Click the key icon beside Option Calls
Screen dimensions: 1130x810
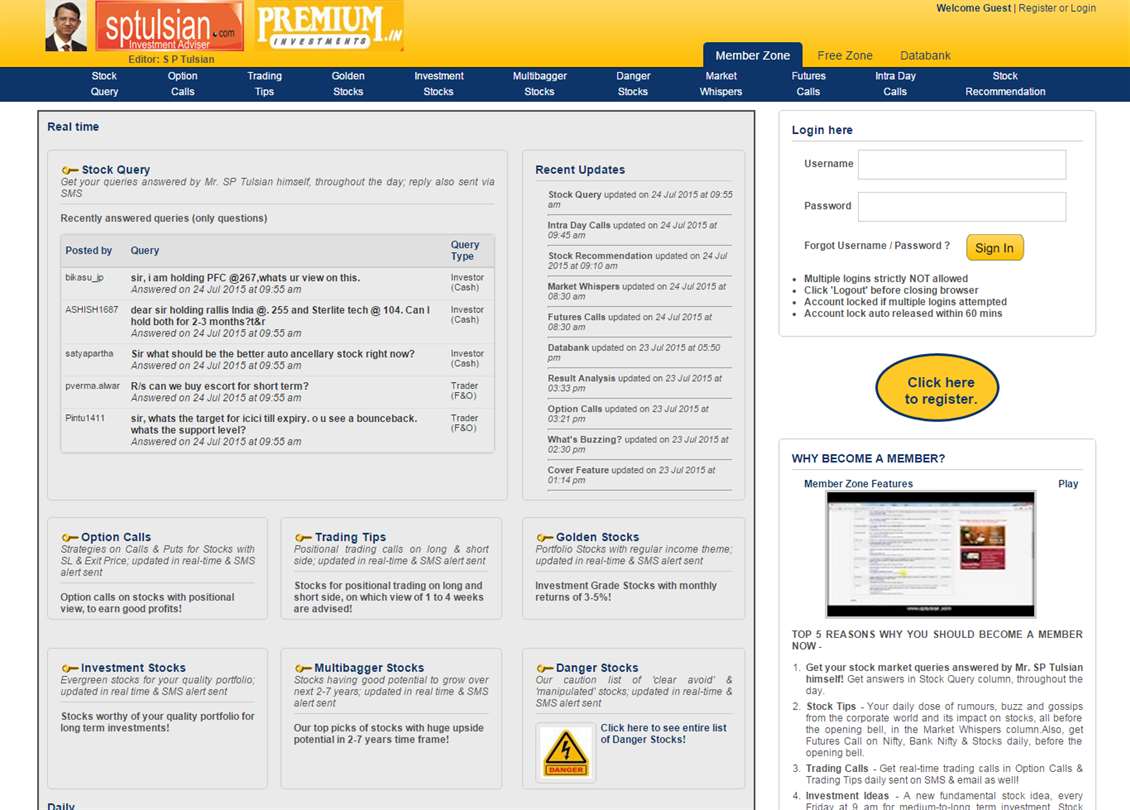[x=70, y=538]
